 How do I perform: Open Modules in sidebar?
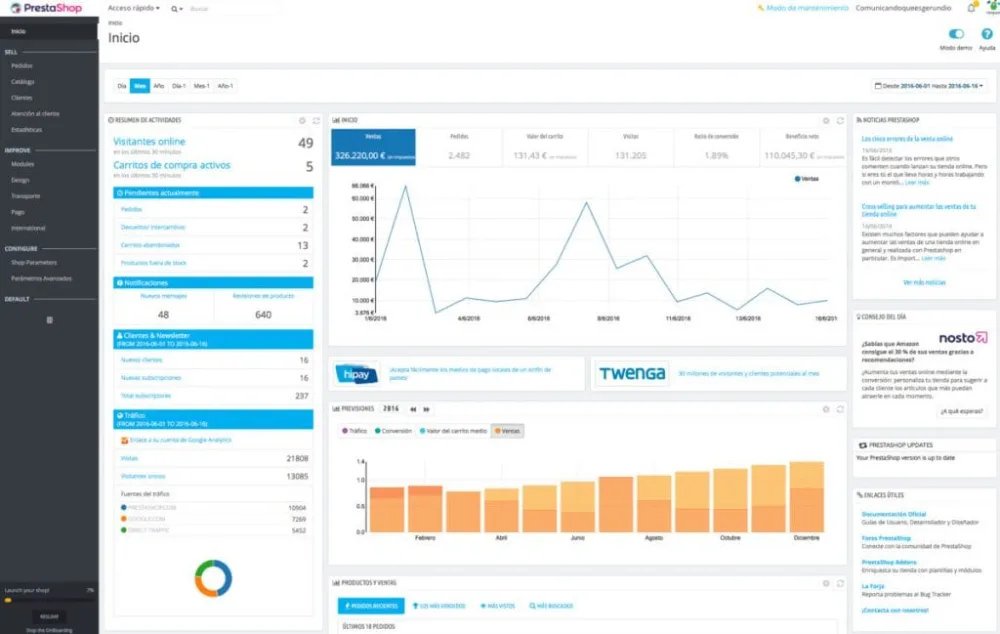tap(22, 164)
